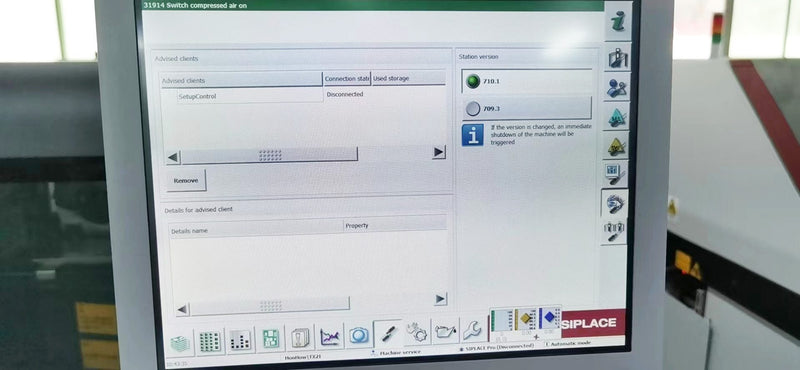This screenshot has height=370, width=800.
Task: Select station version 709.3
Action: [x=527, y=108]
